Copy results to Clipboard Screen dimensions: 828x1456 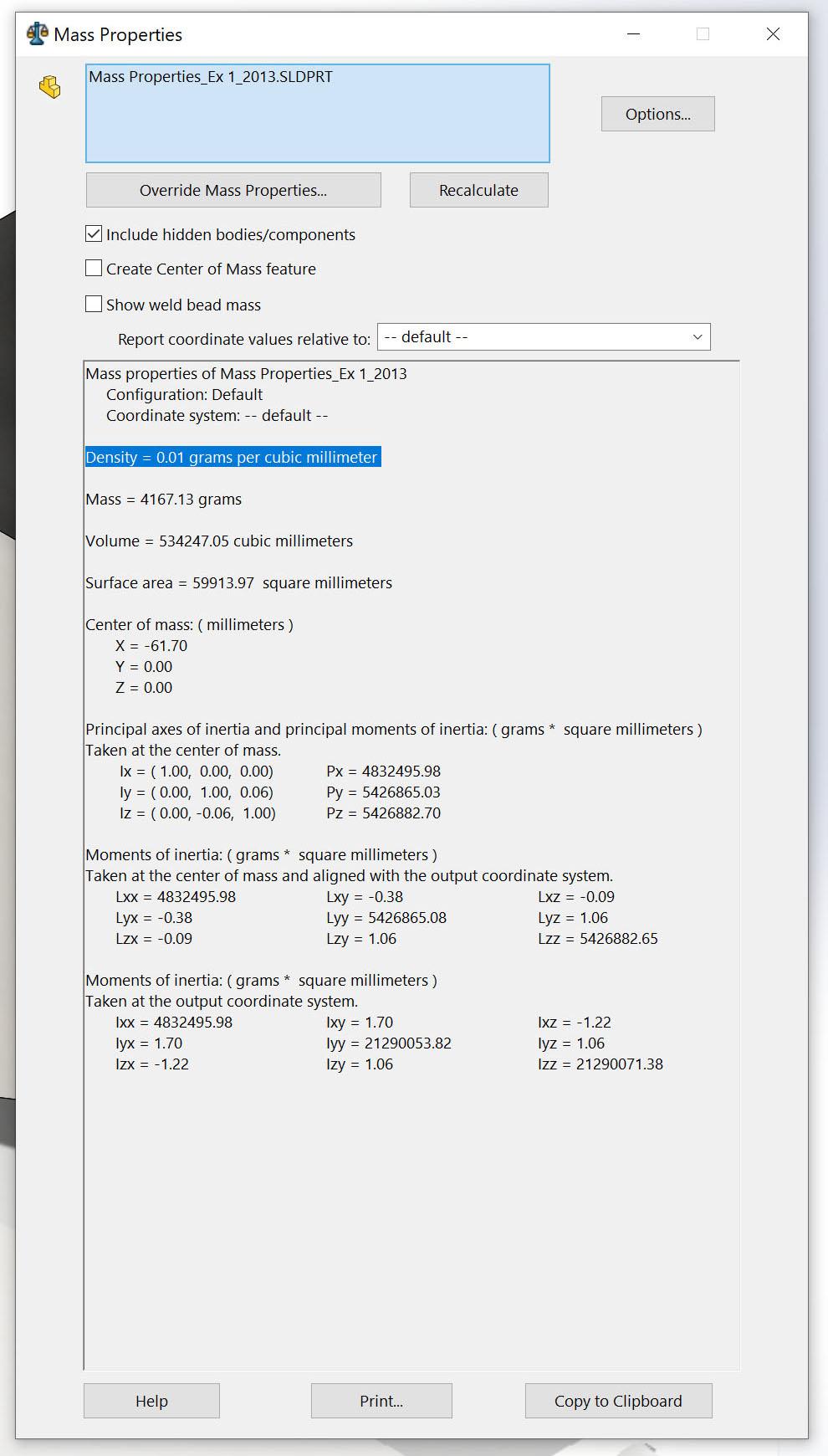pos(618,1401)
